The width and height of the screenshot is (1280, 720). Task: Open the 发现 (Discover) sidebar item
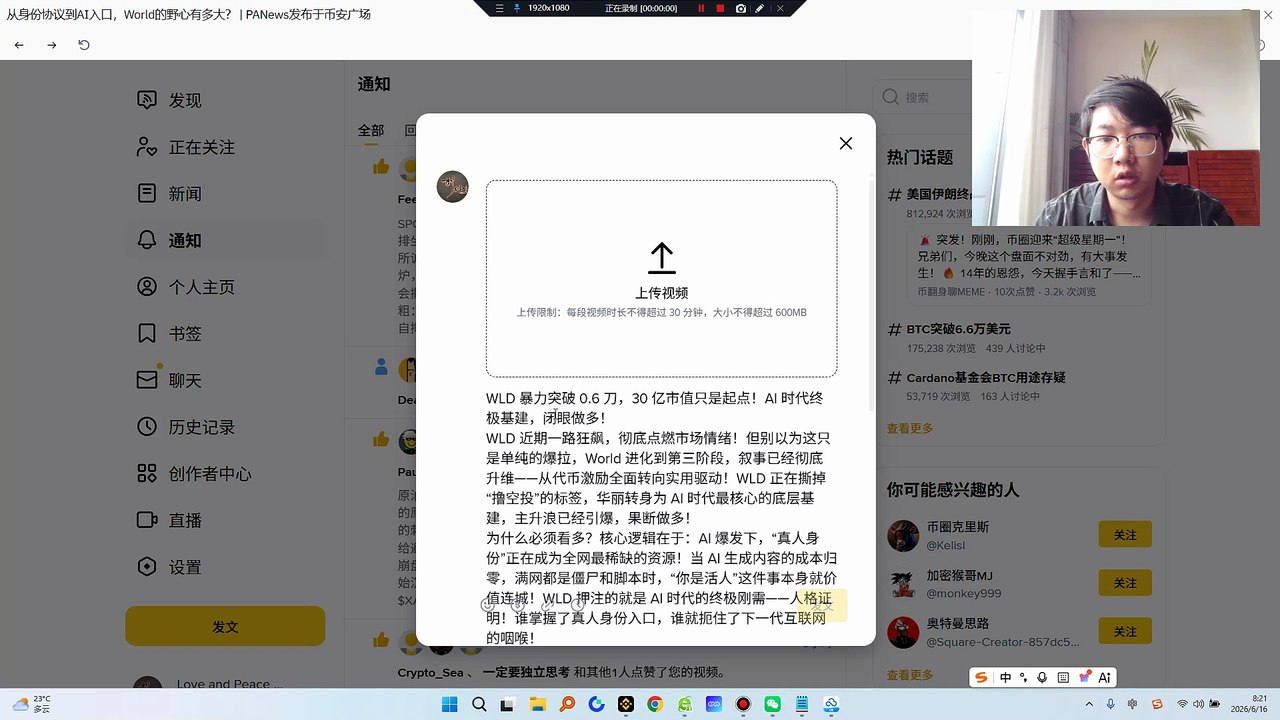225,100
